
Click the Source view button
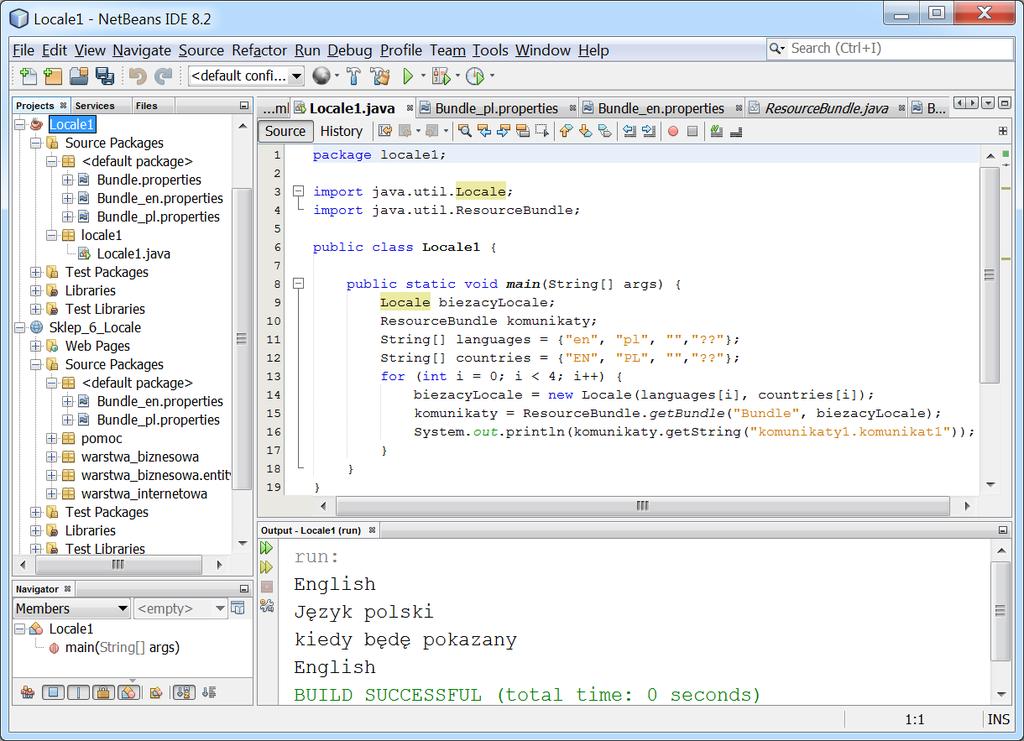point(285,131)
